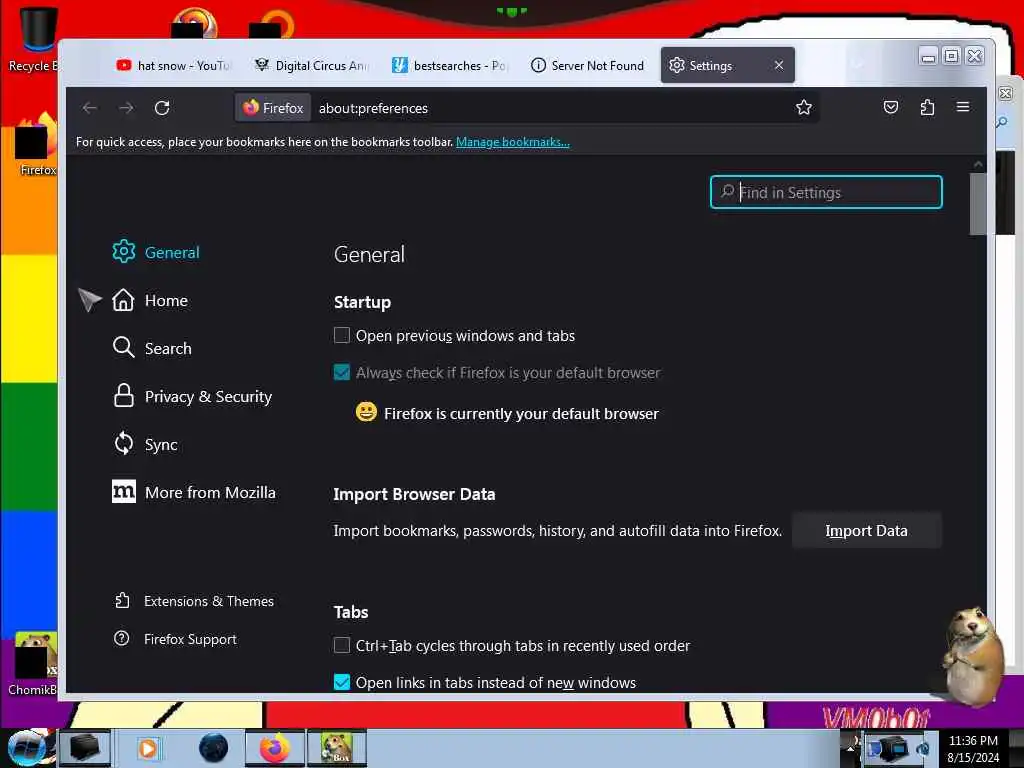This screenshot has width=1024, height=768.
Task: Open the ChomikBox desktop icon
Action: (33, 663)
